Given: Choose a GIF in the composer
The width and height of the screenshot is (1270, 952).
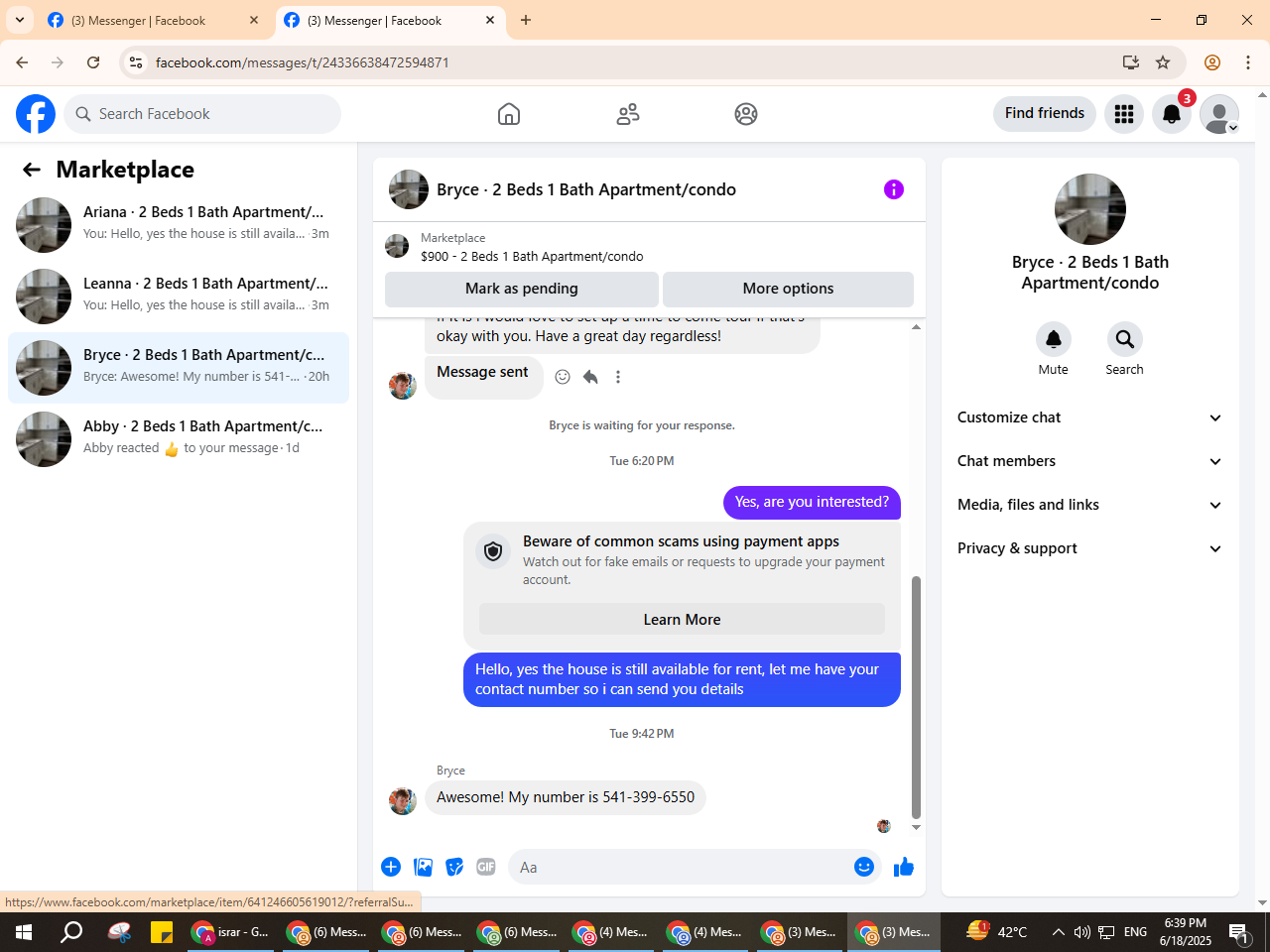Looking at the screenshot, I should 486,867.
